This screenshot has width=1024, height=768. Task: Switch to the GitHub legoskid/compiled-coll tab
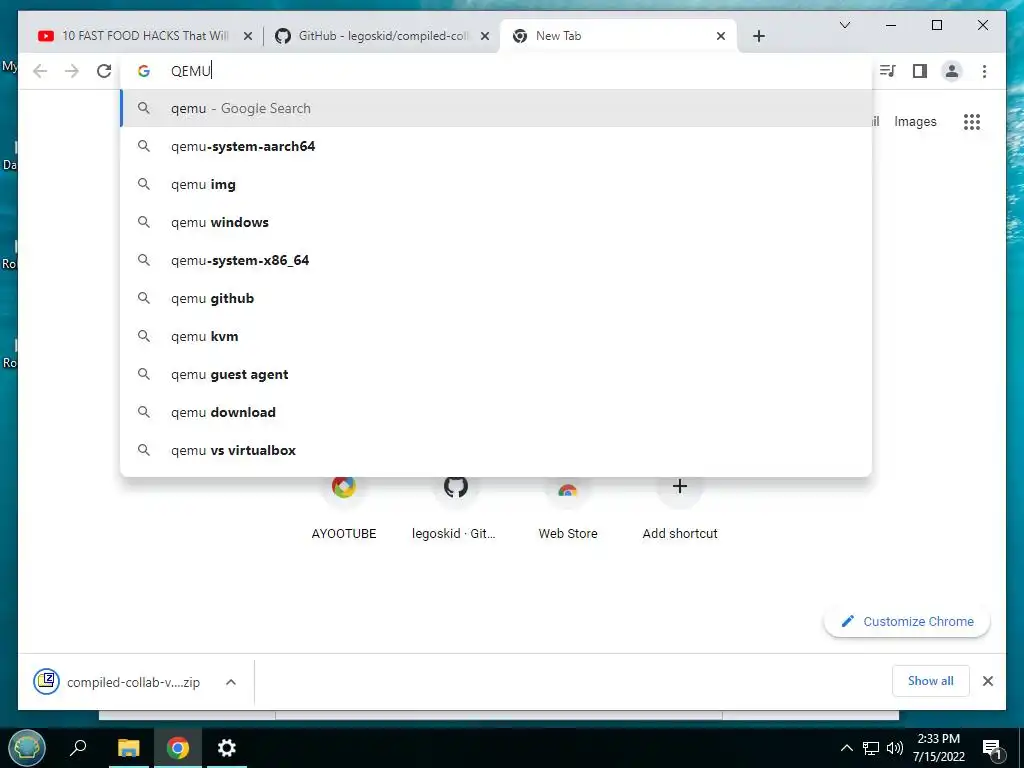(x=382, y=36)
